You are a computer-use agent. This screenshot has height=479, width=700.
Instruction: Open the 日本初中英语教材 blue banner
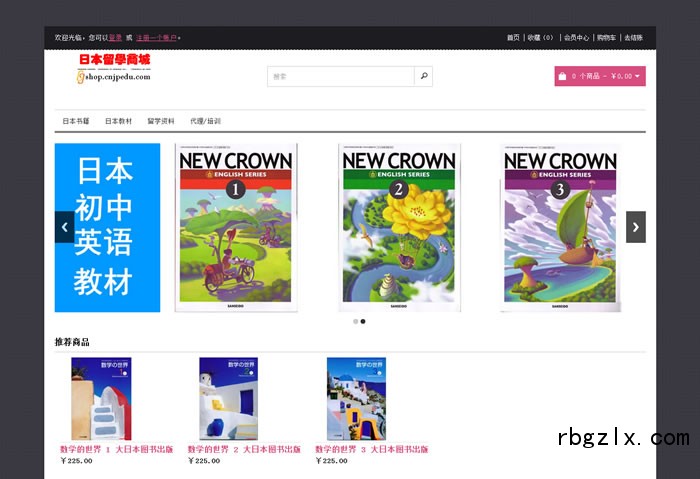click(x=107, y=227)
